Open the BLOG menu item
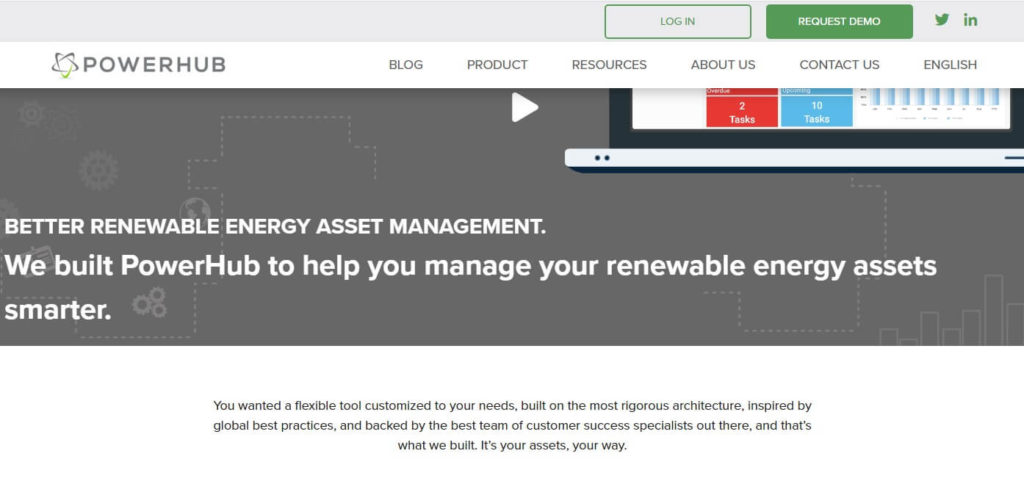1024x484 pixels. 406,65
